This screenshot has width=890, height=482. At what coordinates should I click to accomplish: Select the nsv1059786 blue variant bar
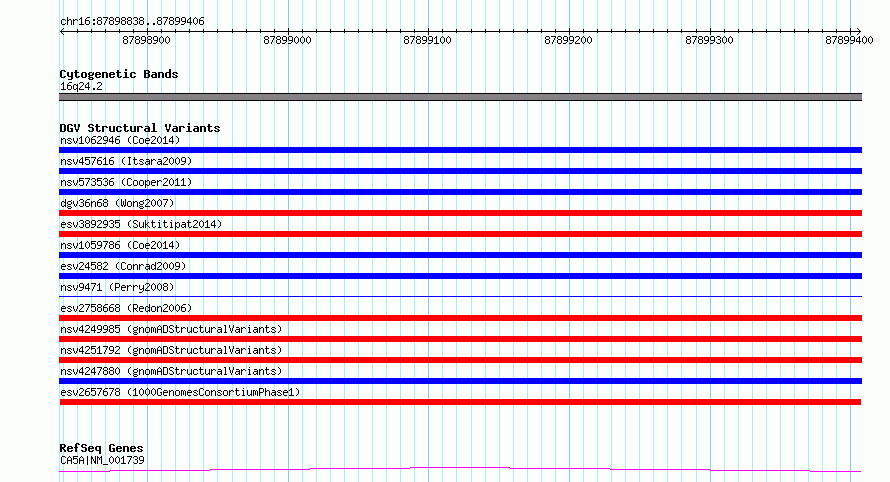[x=460, y=255]
